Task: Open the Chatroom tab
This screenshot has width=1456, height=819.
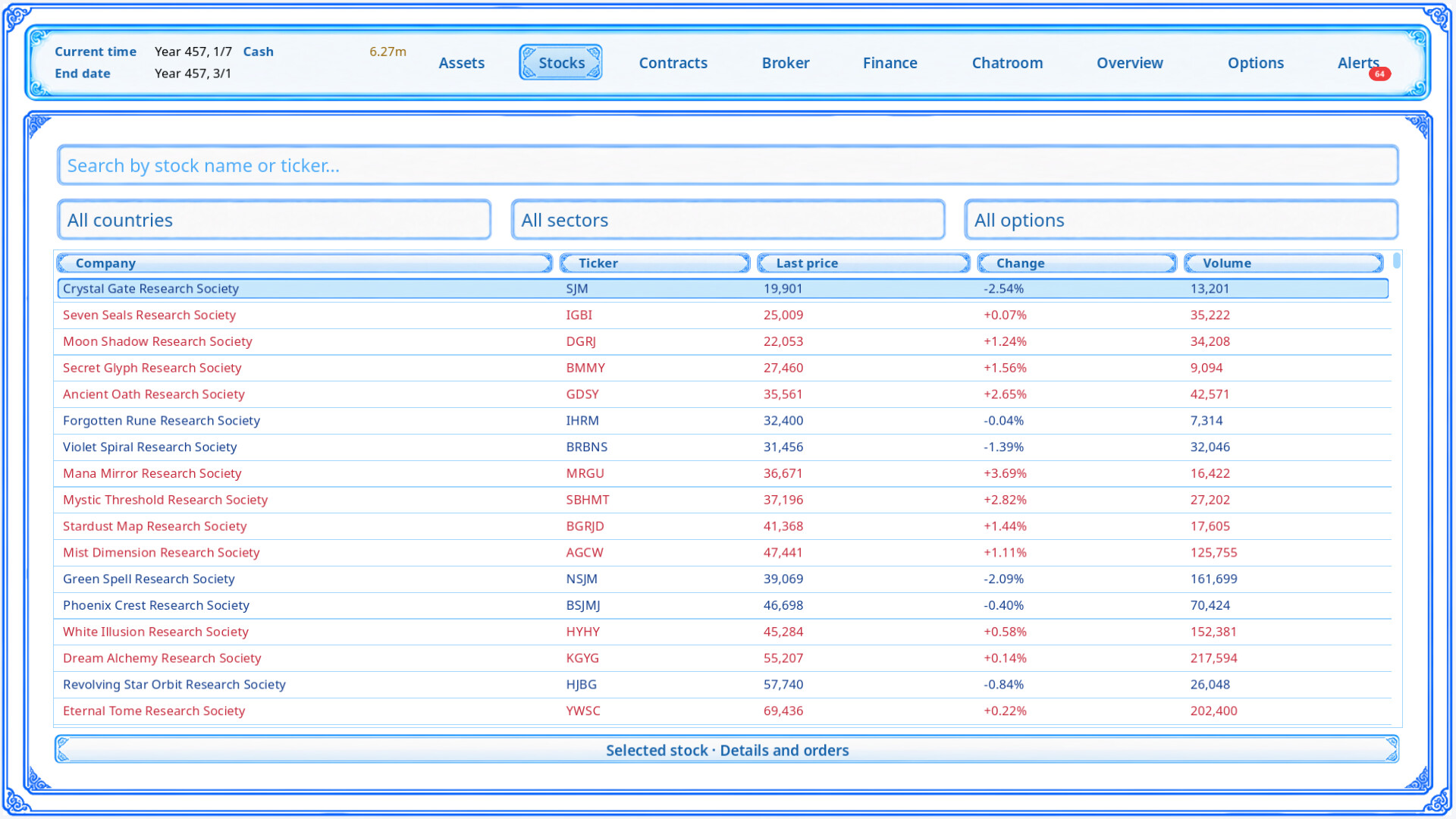Action: pos(1007,63)
